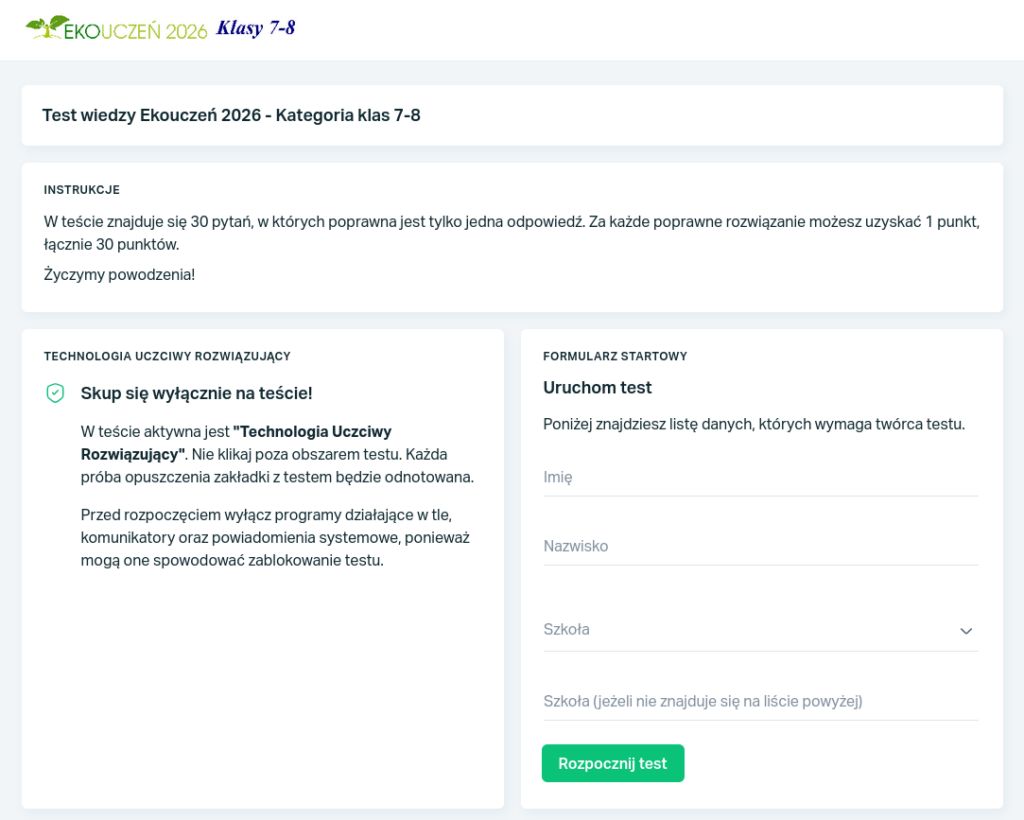Screen dimensions: 1024x820
Task: Click the green shield checkmark icon
Action: pos(56,394)
